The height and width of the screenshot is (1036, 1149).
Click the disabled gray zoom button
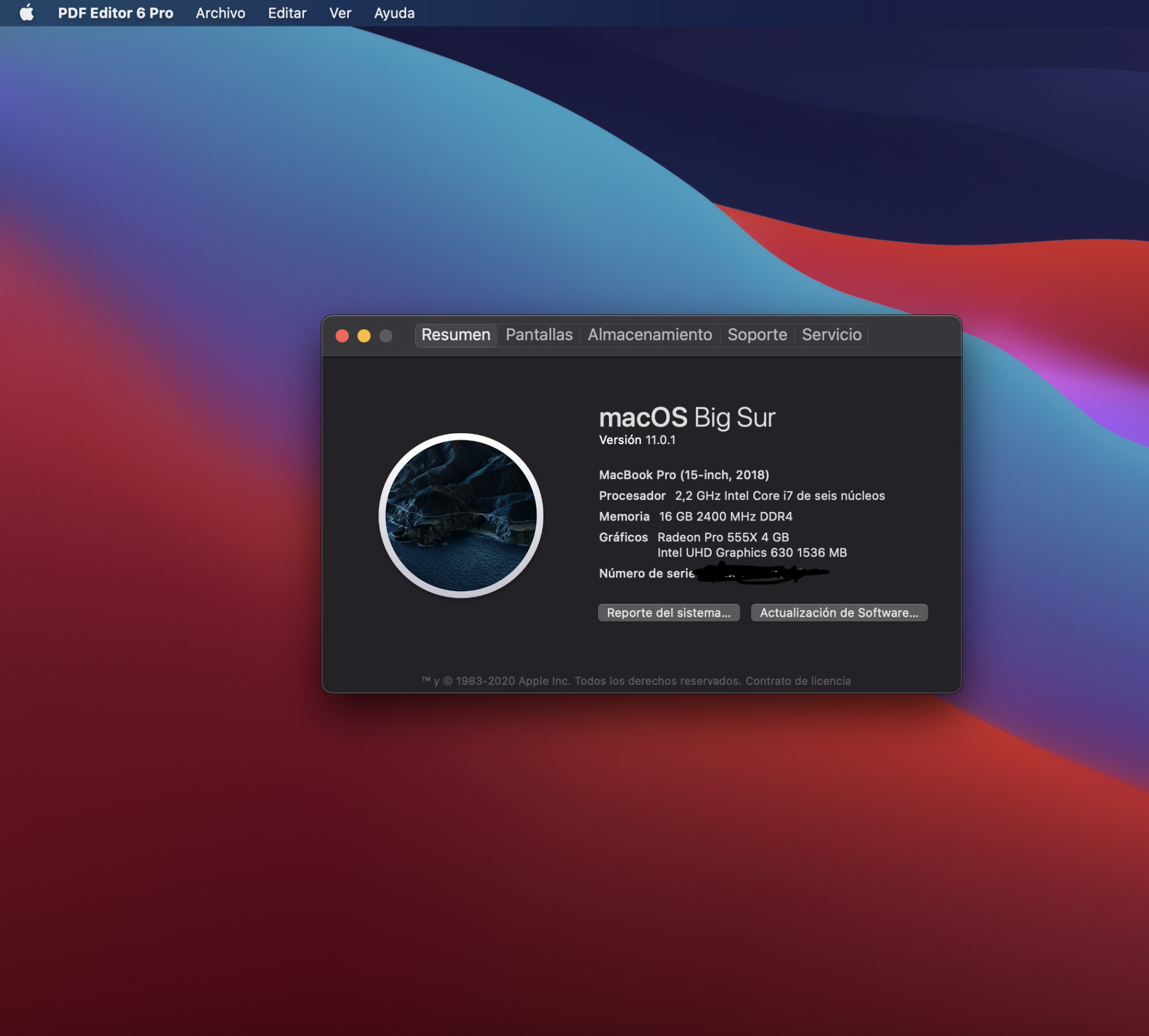[386, 336]
